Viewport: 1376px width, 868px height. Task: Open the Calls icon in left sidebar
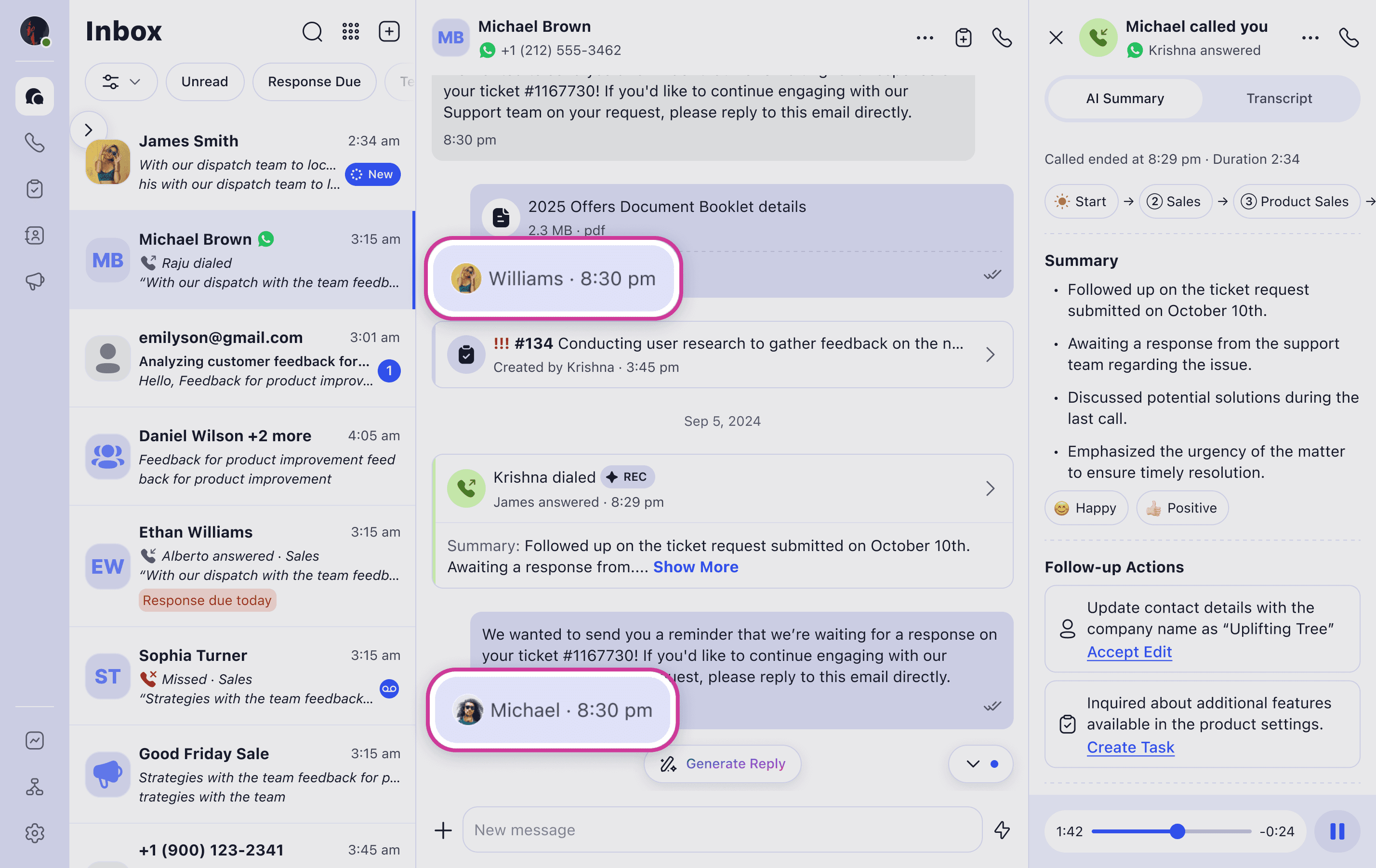click(x=34, y=142)
